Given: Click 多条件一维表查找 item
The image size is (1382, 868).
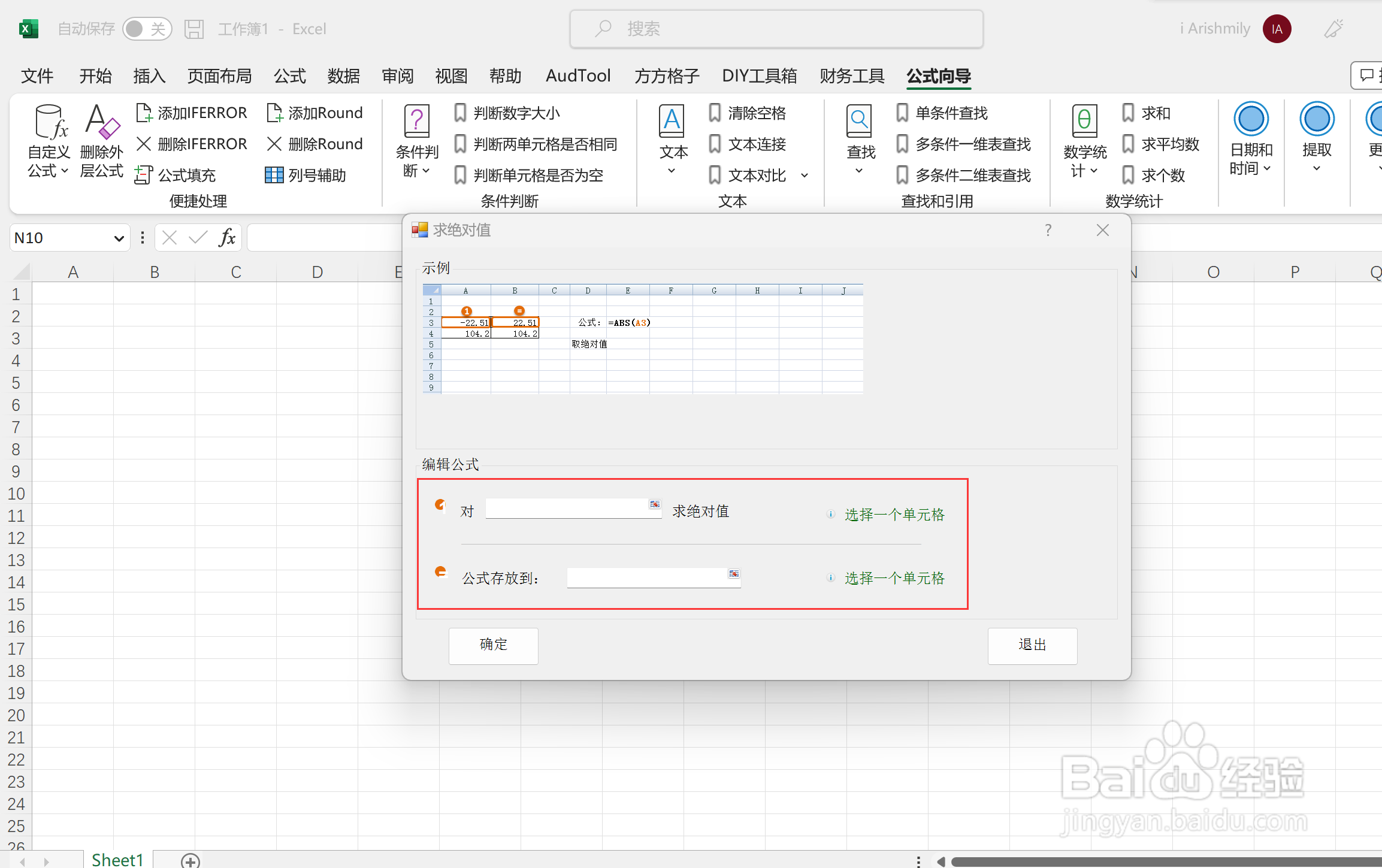Looking at the screenshot, I should pos(963,144).
